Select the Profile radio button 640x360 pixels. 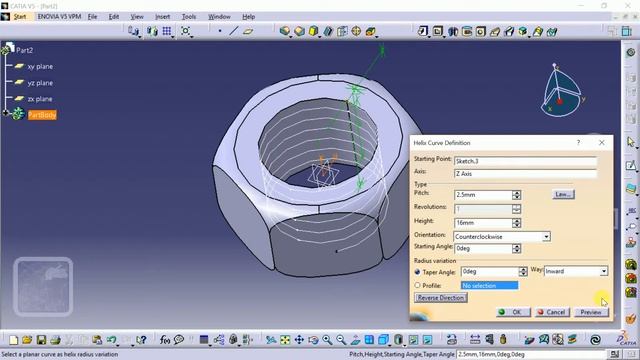[417, 285]
